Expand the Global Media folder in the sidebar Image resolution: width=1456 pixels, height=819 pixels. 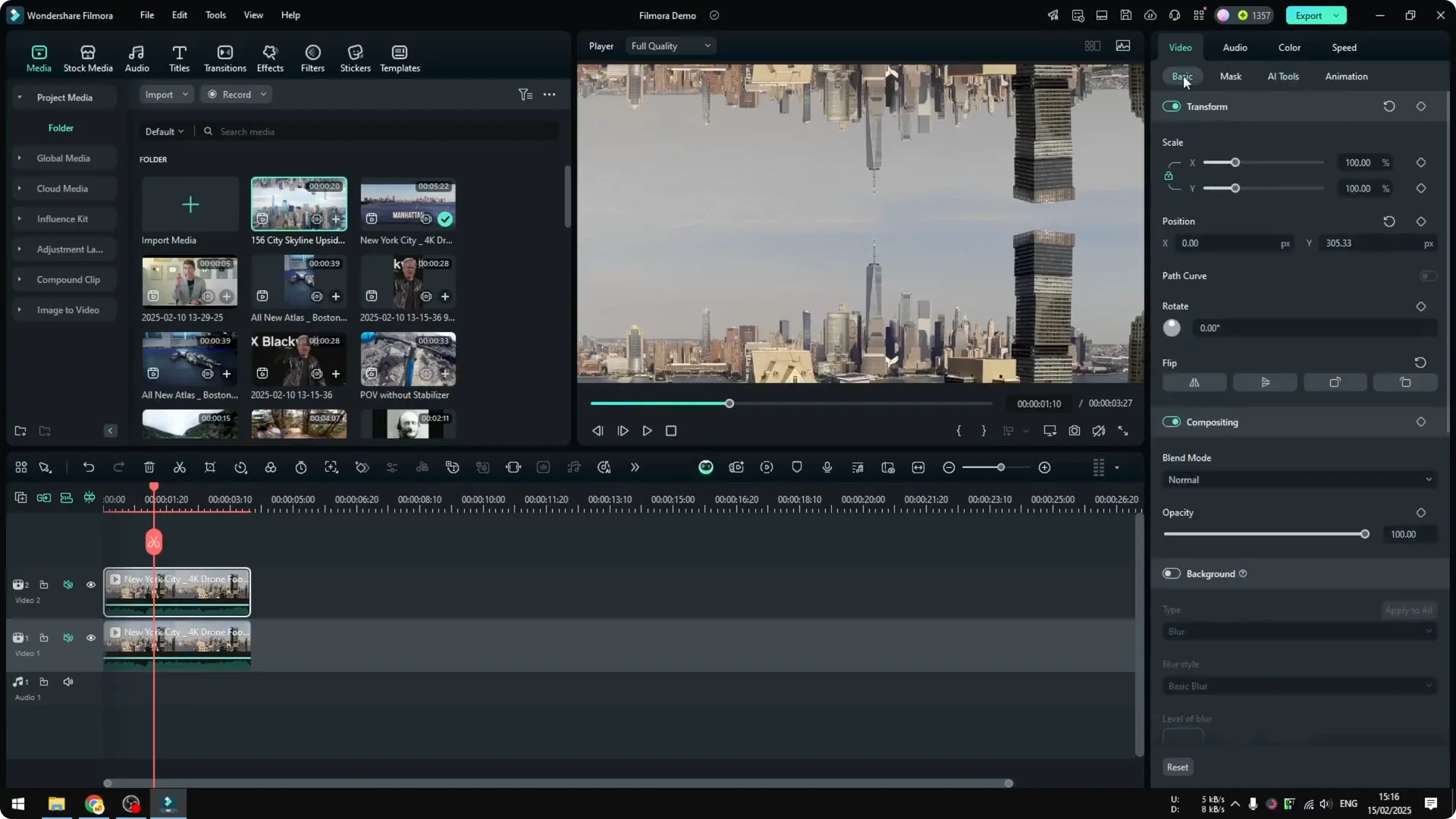[19, 158]
